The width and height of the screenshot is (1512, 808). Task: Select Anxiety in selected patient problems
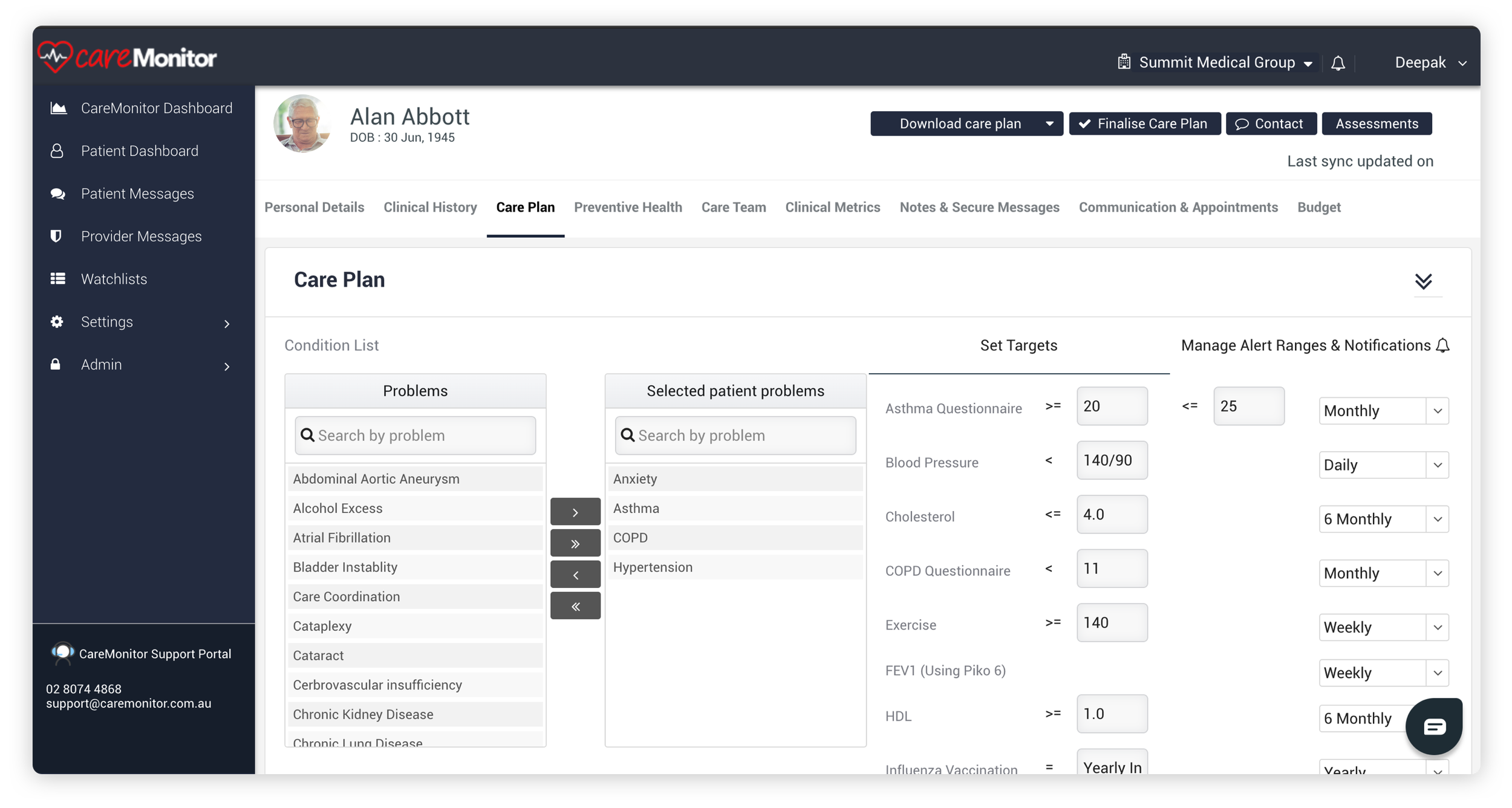tap(735, 478)
